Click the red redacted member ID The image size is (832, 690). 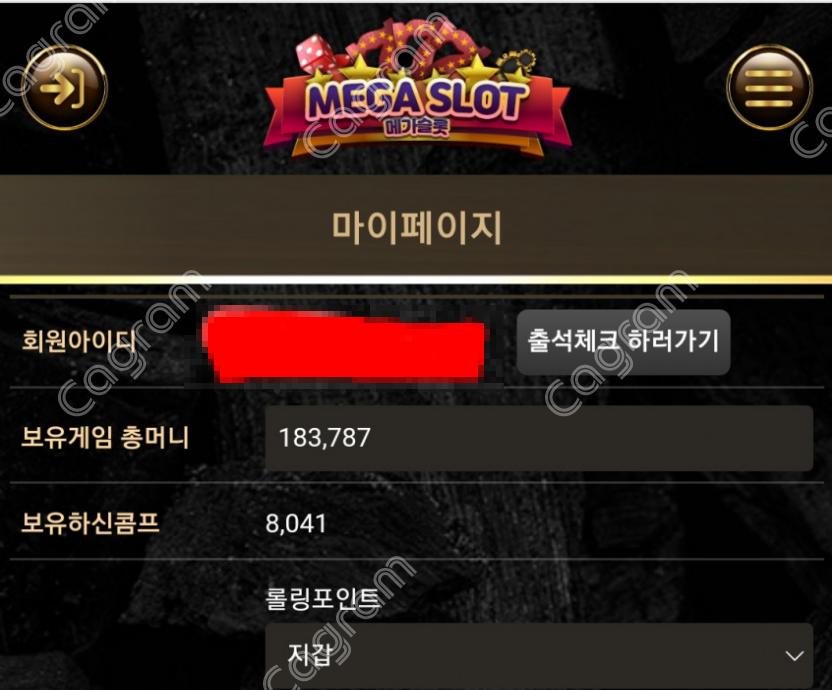345,346
